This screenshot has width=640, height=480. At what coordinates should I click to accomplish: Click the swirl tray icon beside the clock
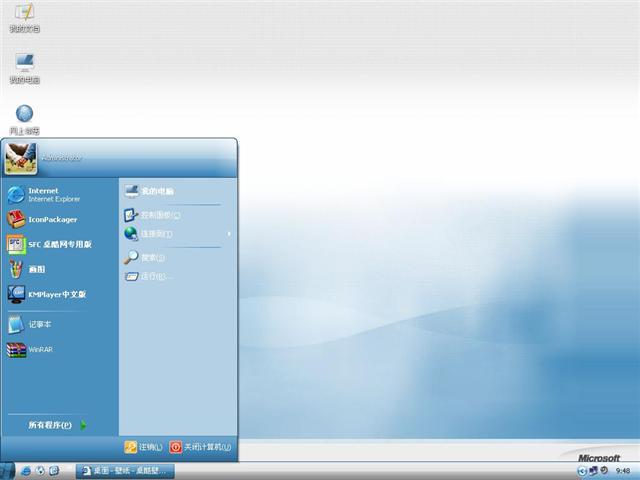[604, 471]
